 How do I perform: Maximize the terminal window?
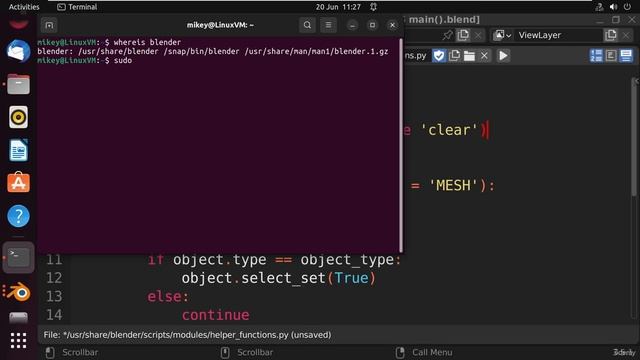coord(372,25)
